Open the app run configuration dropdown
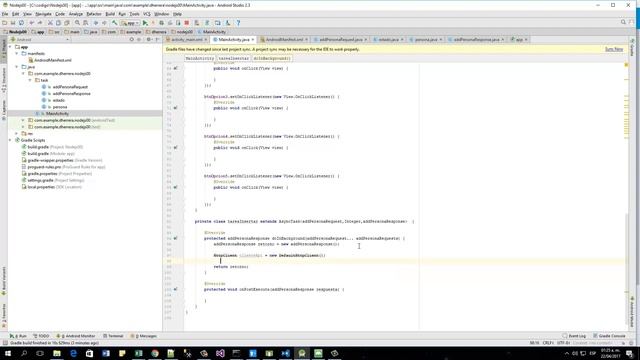 tap(131, 23)
